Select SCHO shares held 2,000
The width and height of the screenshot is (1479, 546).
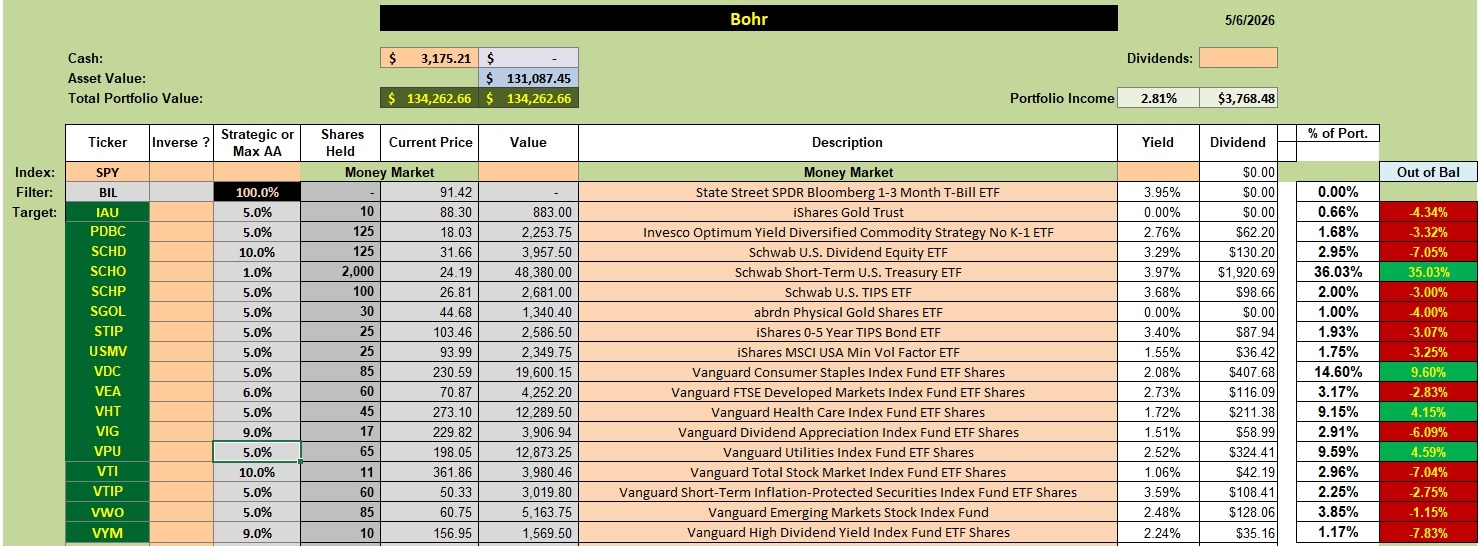(x=341, y=272)
